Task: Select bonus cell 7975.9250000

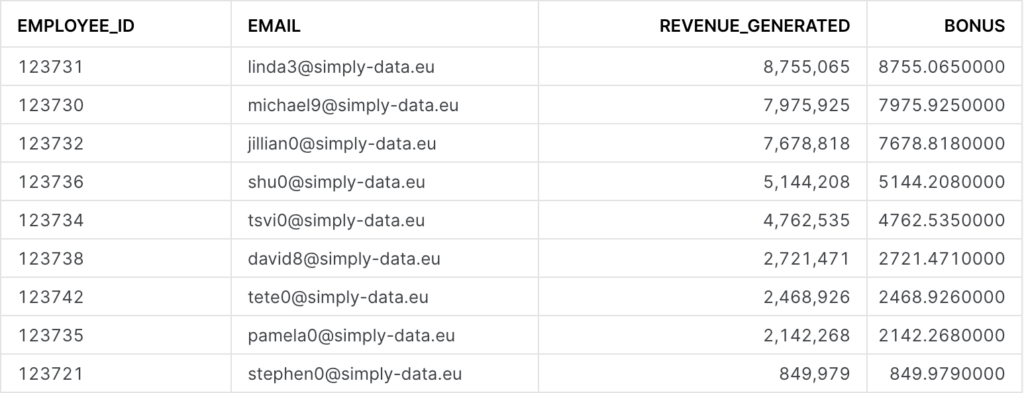Action: coord(945,105)
